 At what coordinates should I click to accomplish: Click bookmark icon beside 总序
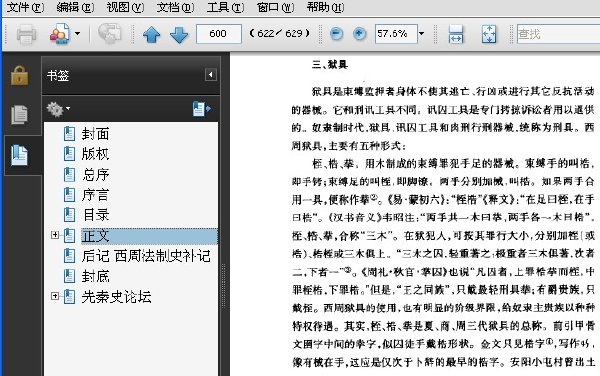(x=69, y=175)
